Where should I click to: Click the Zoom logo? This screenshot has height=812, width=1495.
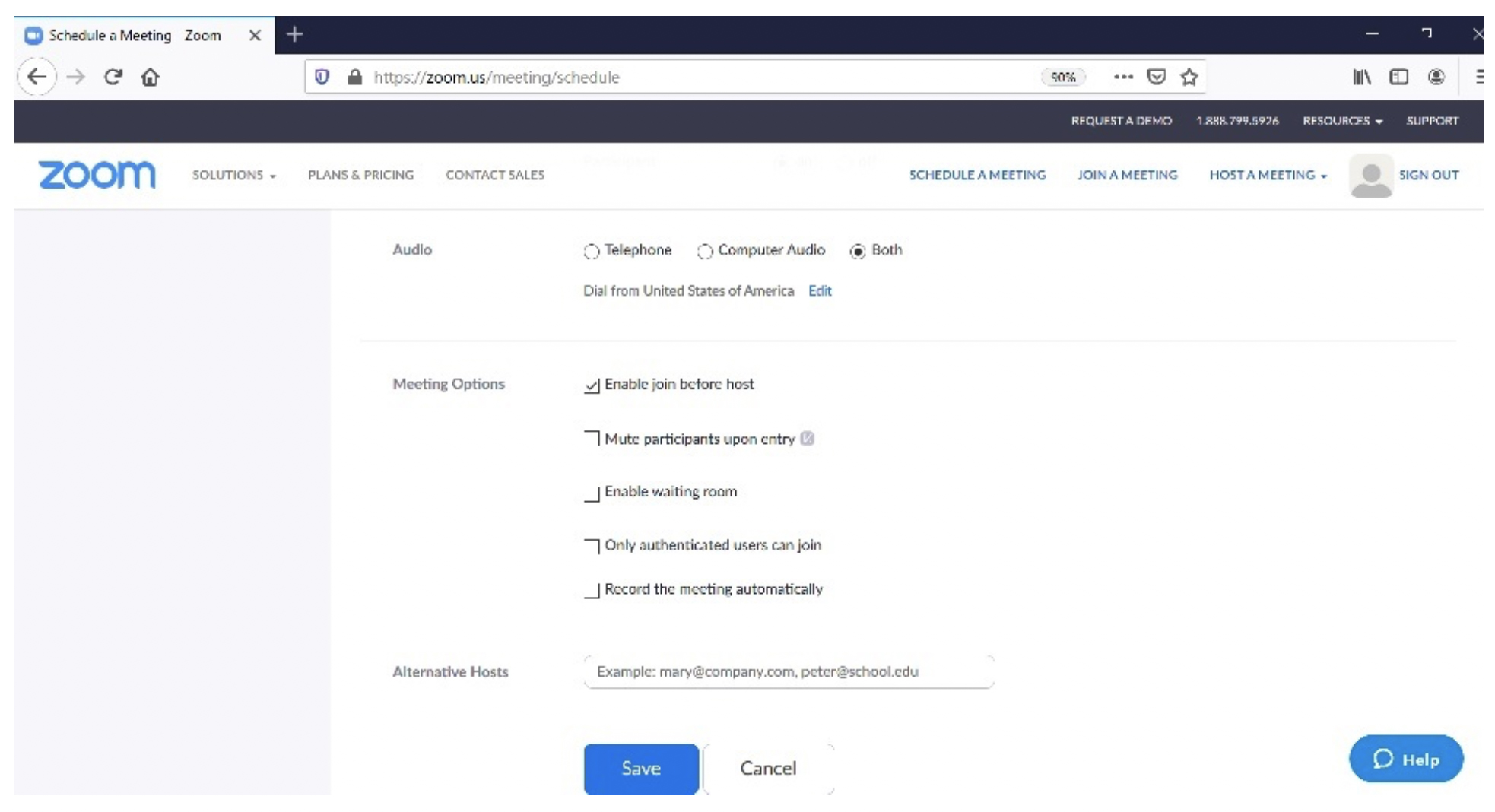pyautogui.click(x=97, y=175)
